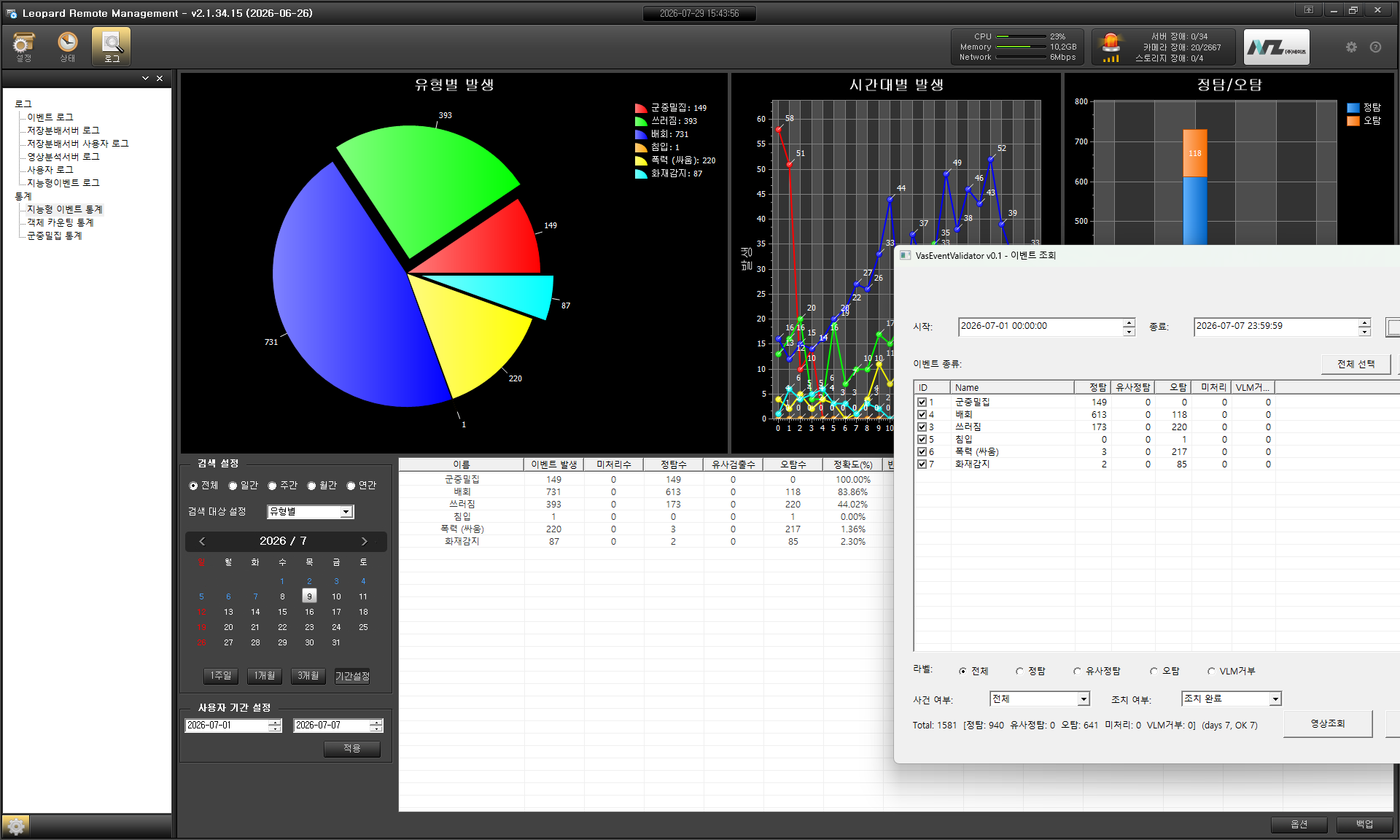1400x840 pixels.
Task: Select 객체 카운팅 통계 in the tree
Action: (x=61, y=222)
